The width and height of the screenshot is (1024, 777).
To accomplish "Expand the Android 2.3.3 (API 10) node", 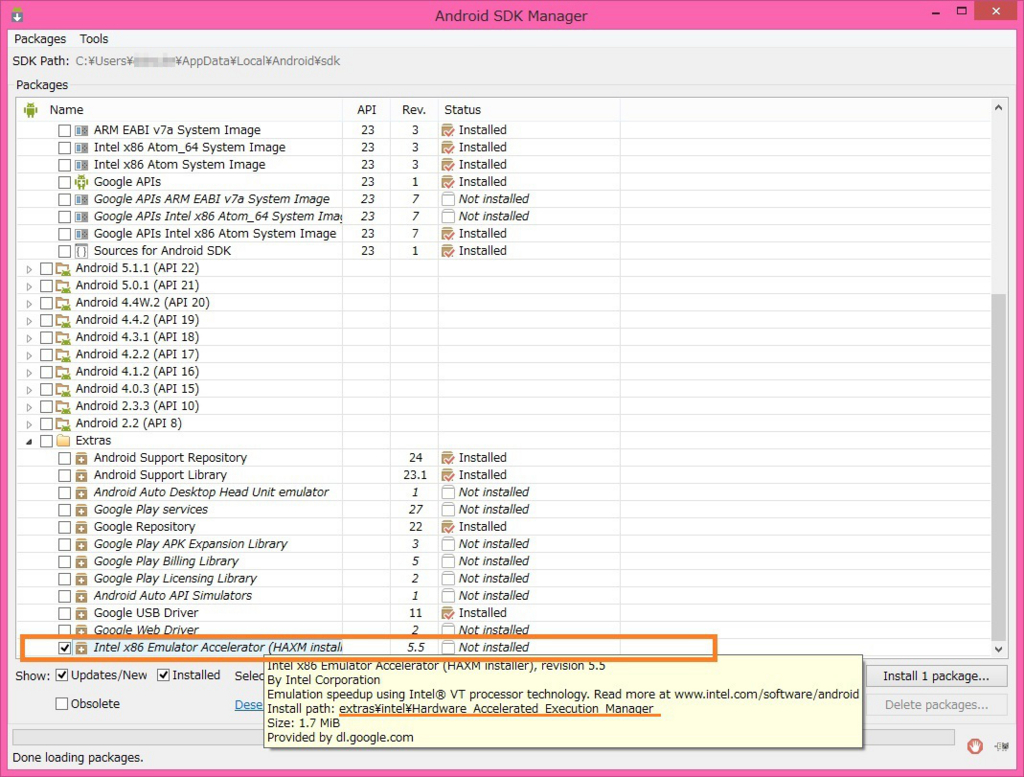I will tap(29, 407).
